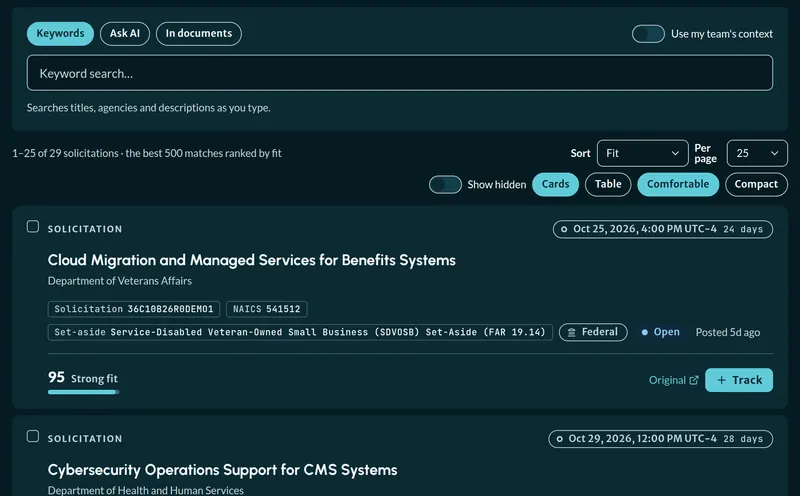Check the Cloud Migration solicitation checkbox
Image resolution: width=800 pixels, height=496 pixels.
(x=33, y=227)
